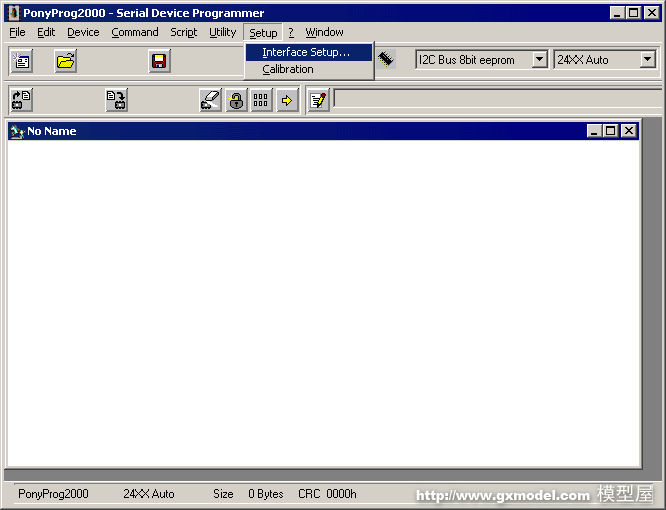The height and width of the screenshot is (510, 666).
Task: Choose Calibration in the Setup menu
Action: tap(288, 69)
